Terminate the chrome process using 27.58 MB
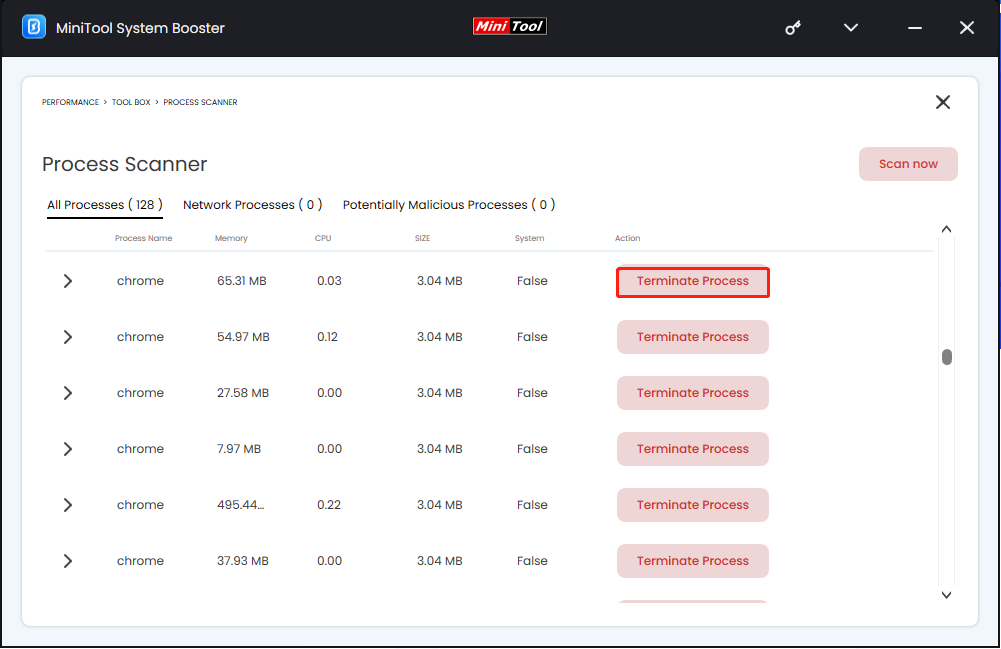 click(693, 393)
